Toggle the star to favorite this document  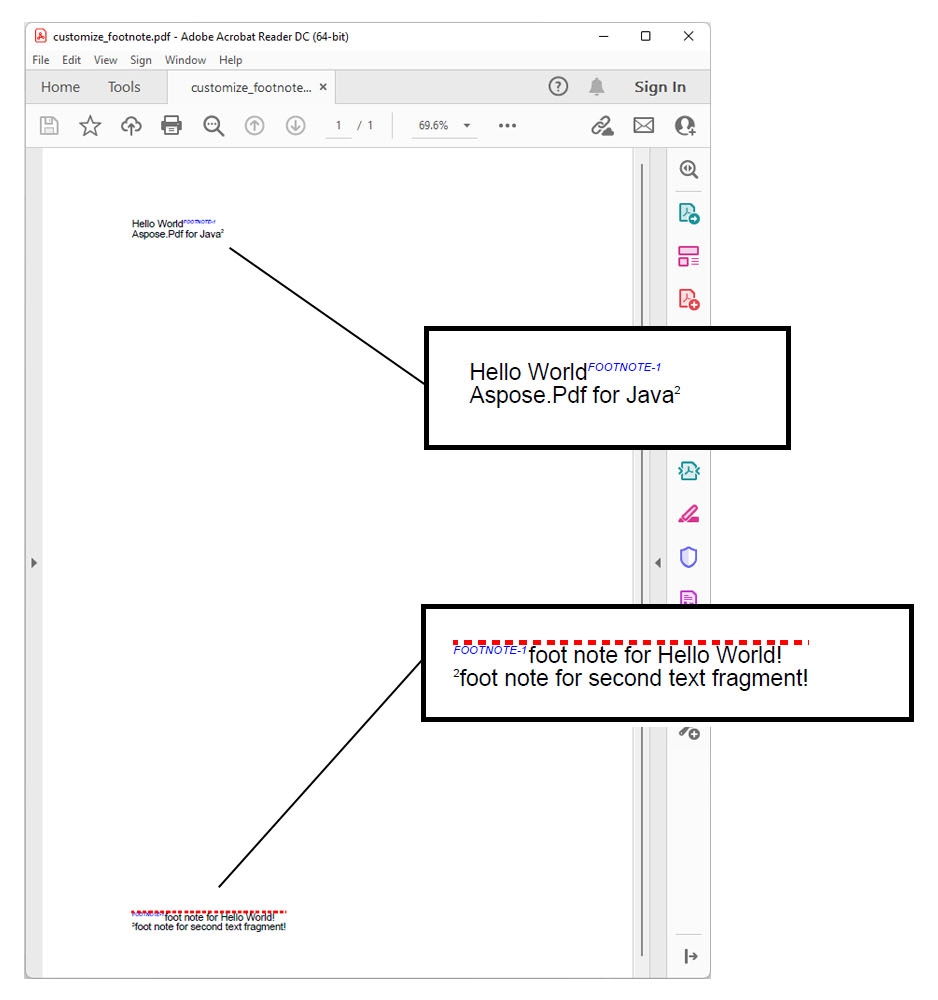[90, 125]
